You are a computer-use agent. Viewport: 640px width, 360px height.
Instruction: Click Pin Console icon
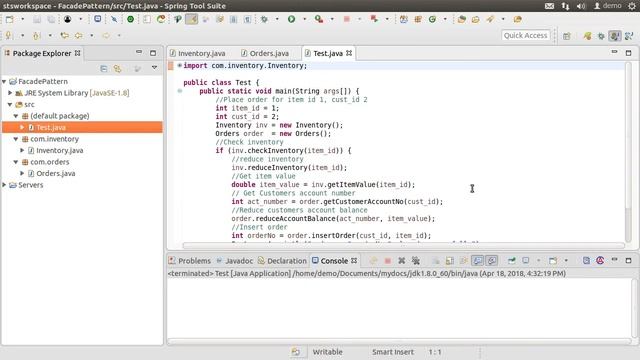pos(511,260)
